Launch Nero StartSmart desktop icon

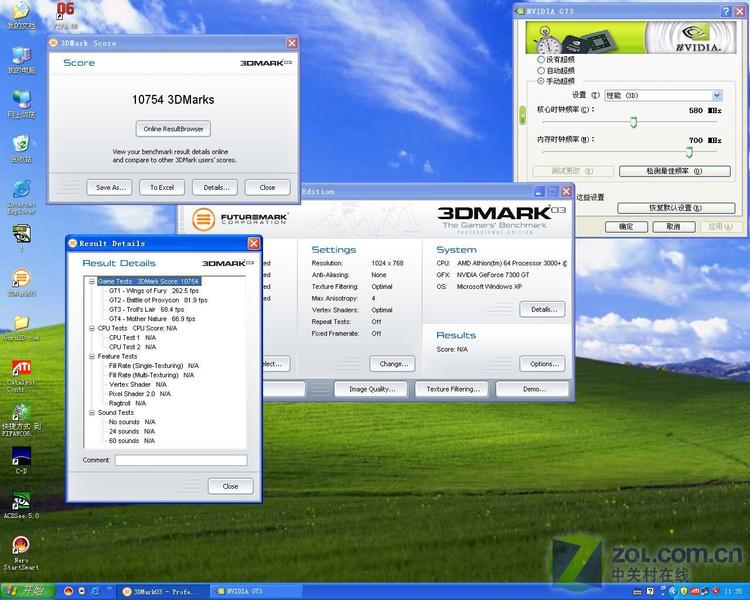21,553
